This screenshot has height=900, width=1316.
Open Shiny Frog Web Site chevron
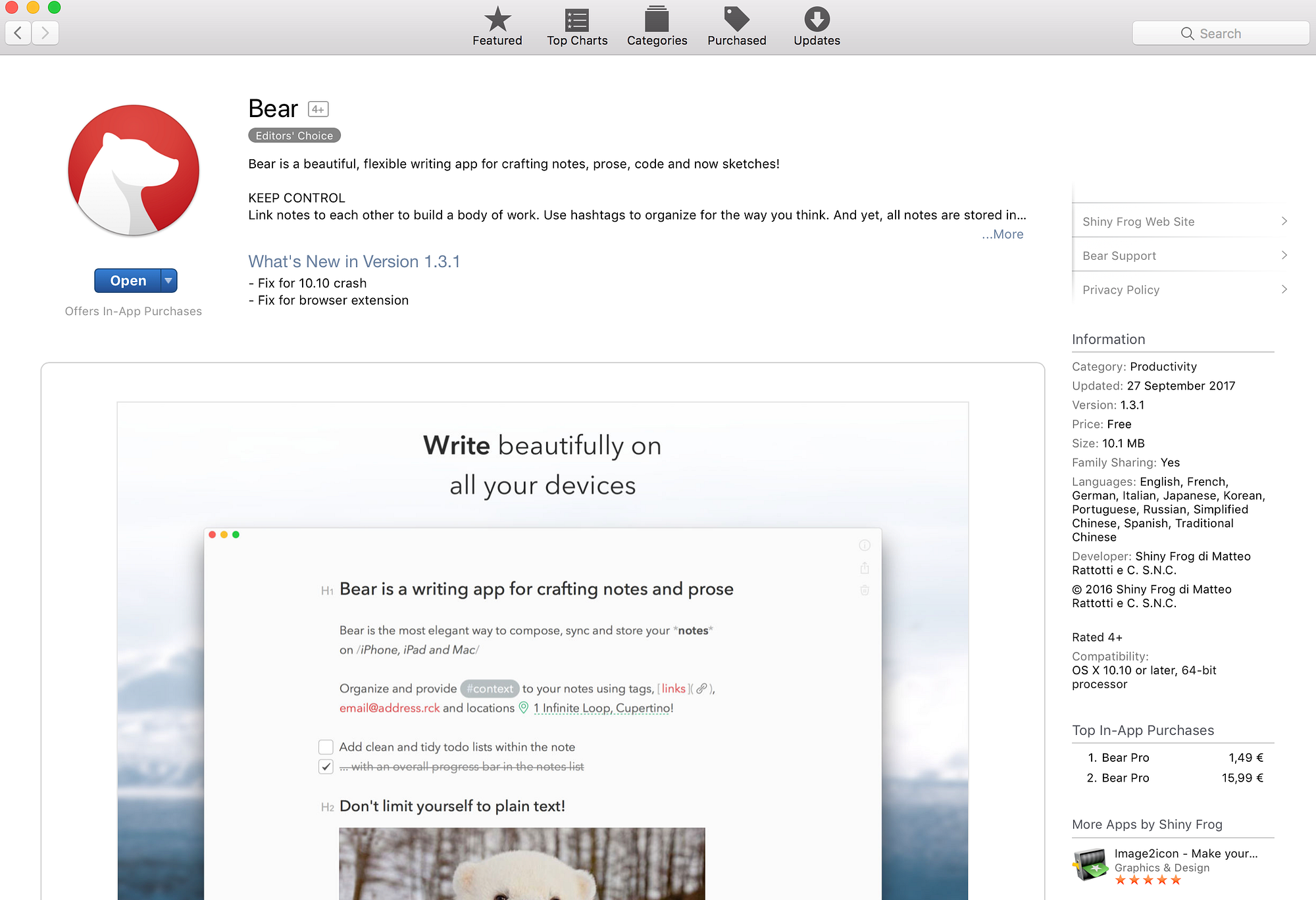tap(1284, 222)
